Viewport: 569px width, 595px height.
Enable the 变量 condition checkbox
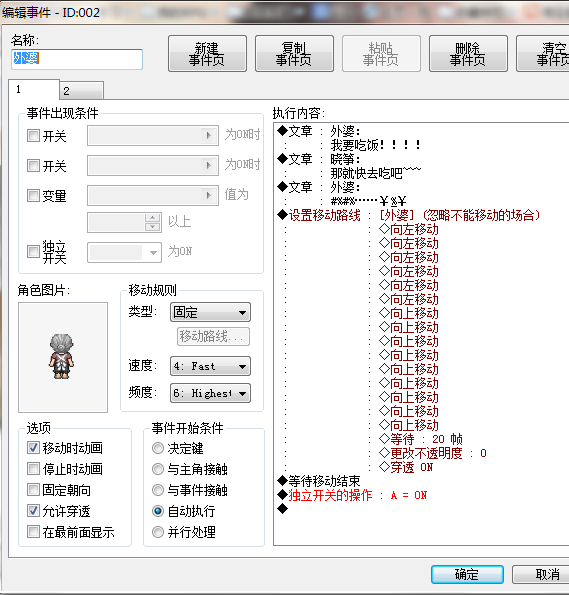point(33,195)
